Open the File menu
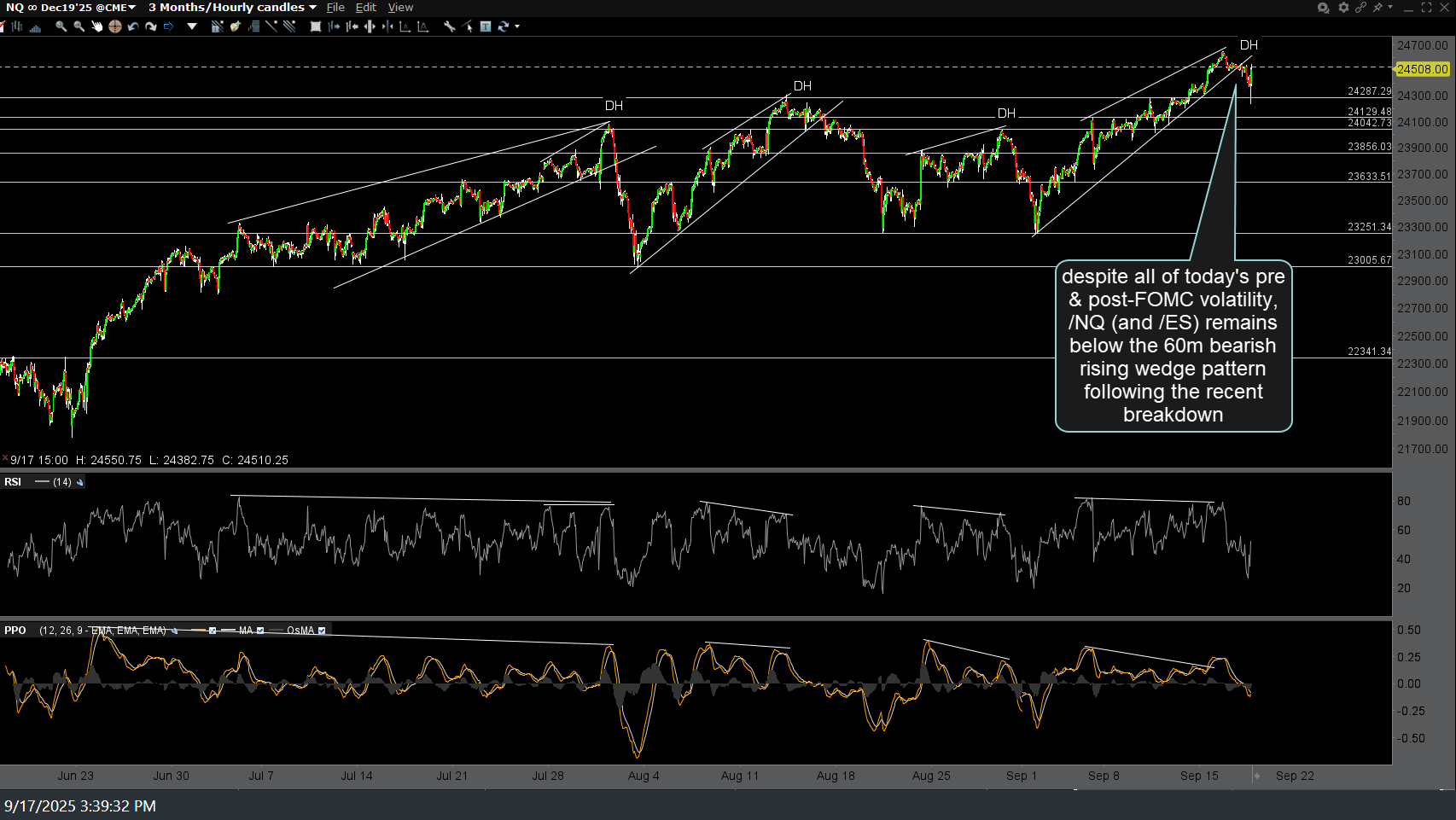 click(x=335, y=7)
